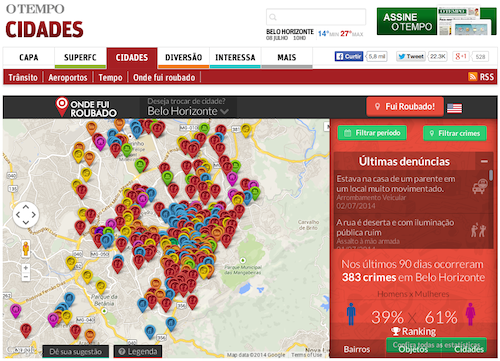Open the MAIS tab
500x361 pixels.
click(x=287, y=57)
